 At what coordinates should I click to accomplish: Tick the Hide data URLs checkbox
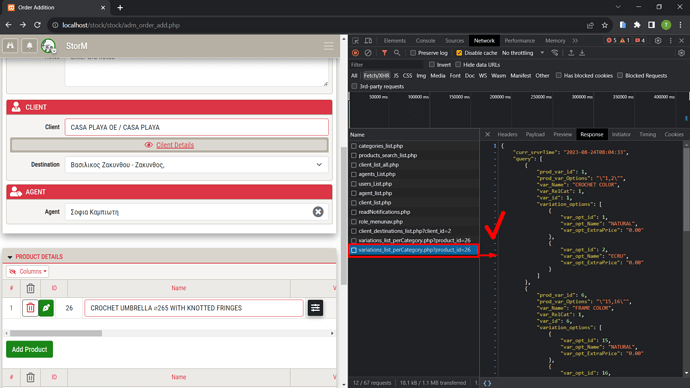pos(458,65)
